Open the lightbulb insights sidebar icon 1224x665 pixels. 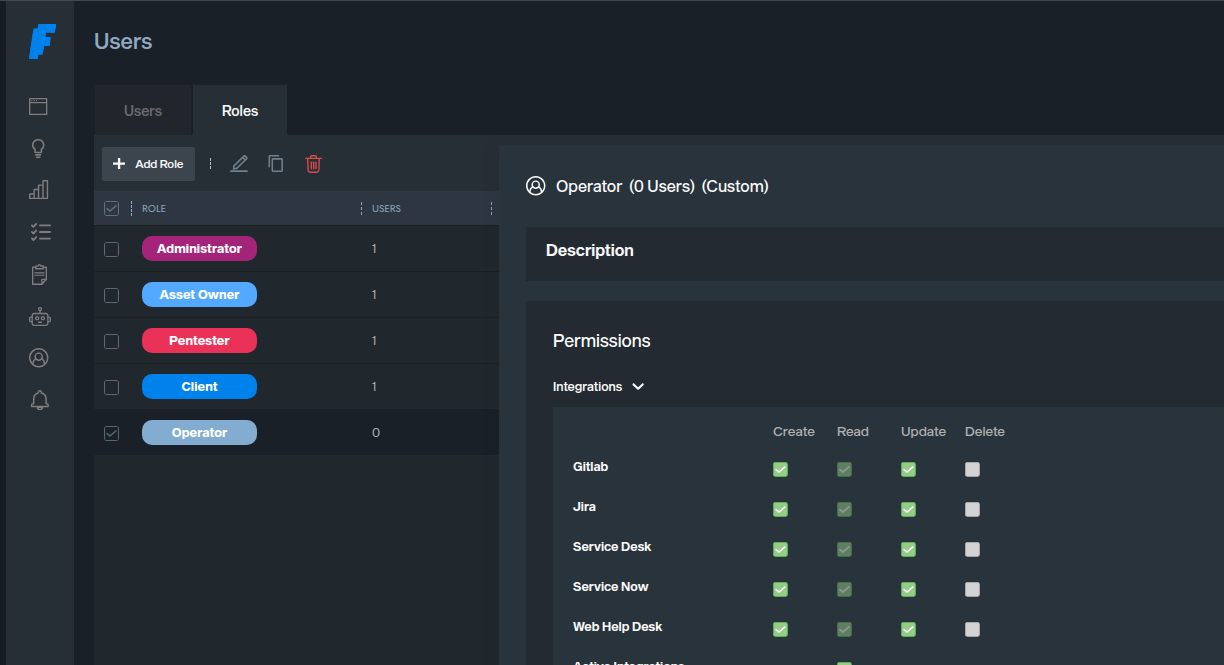39,148
